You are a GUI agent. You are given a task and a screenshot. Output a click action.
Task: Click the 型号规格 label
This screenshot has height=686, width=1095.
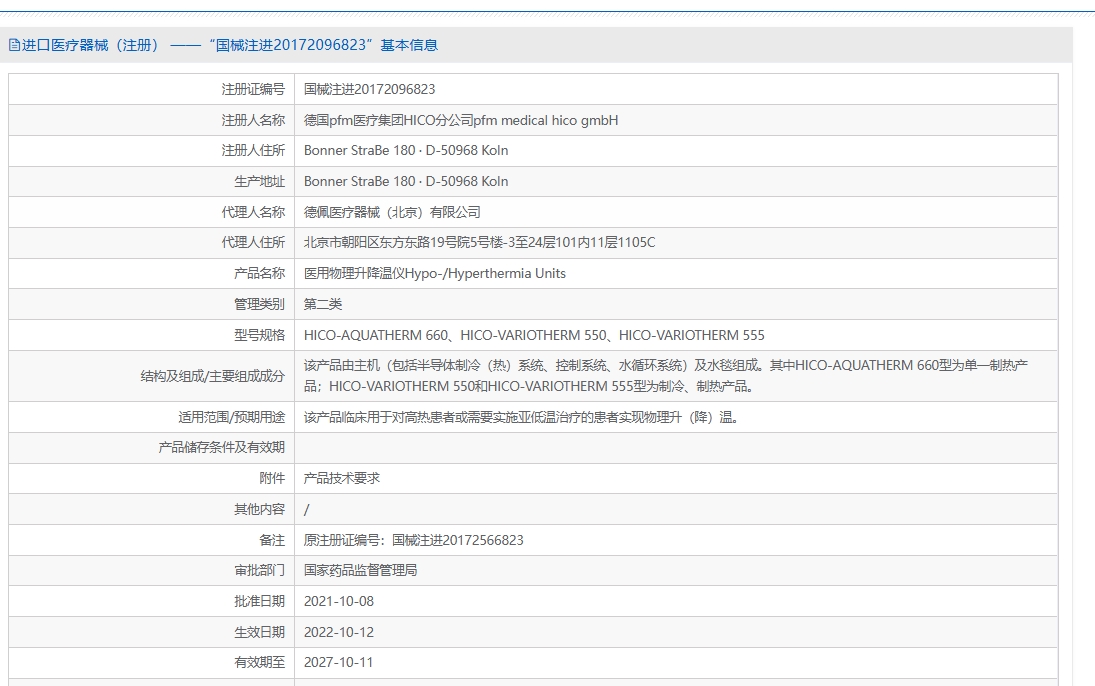[259, 335]
